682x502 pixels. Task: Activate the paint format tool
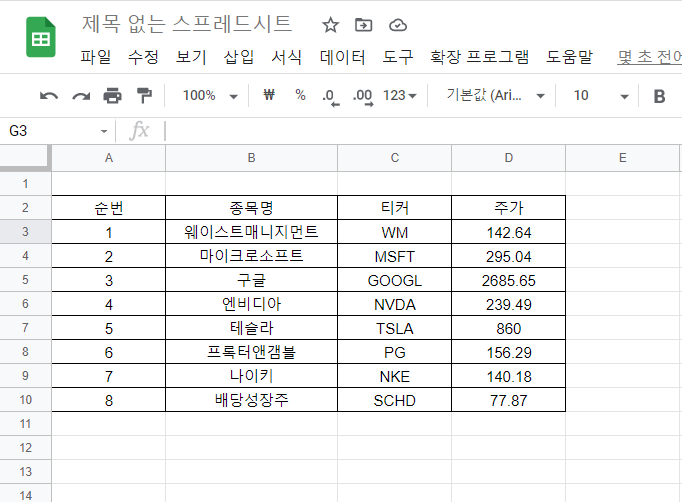point(144,96)
